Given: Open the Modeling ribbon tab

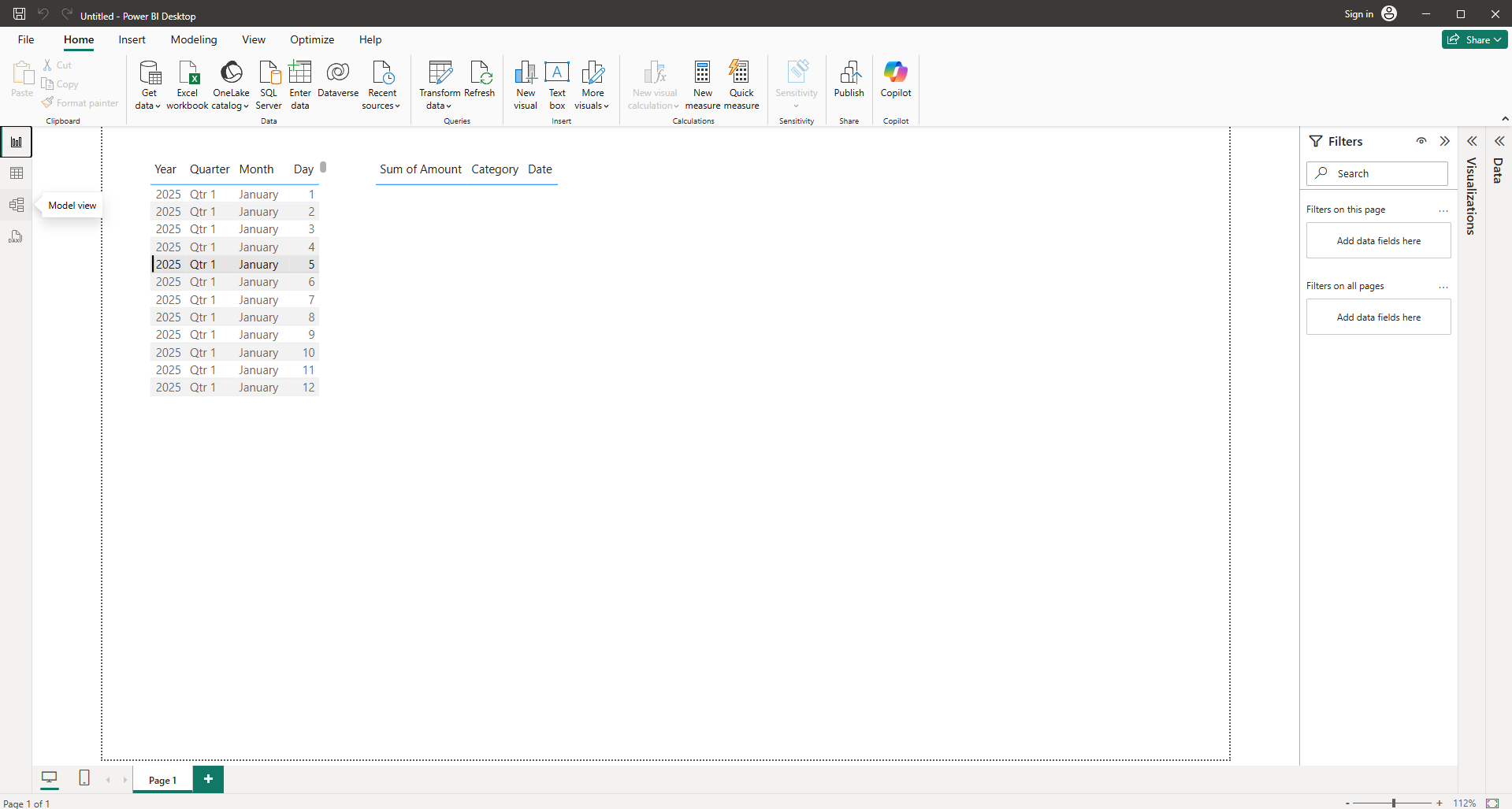Looking at the screenshot, I should coord(194,39).
